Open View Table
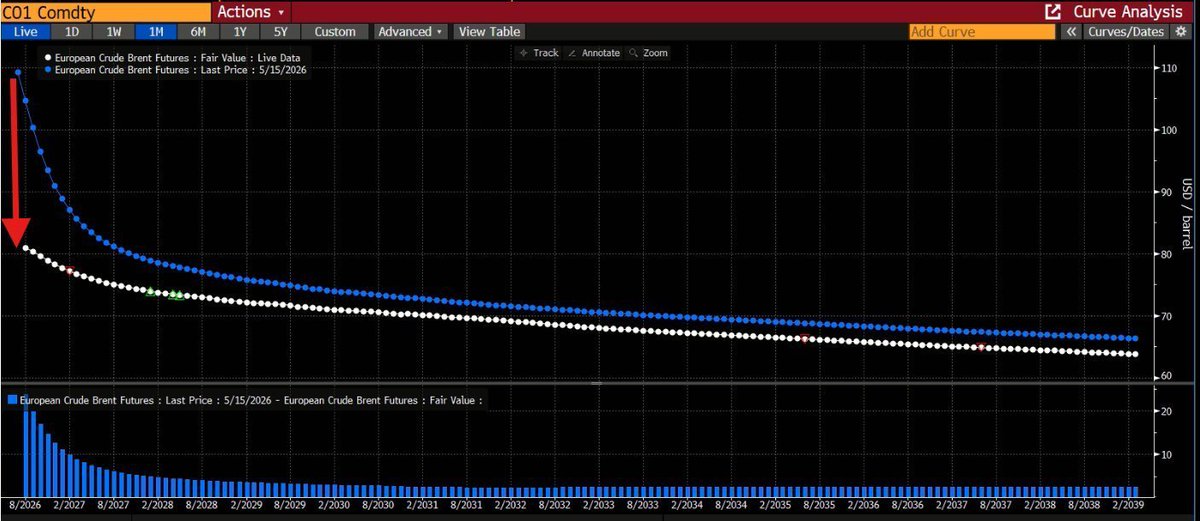1200x521 pixels. 491,31
